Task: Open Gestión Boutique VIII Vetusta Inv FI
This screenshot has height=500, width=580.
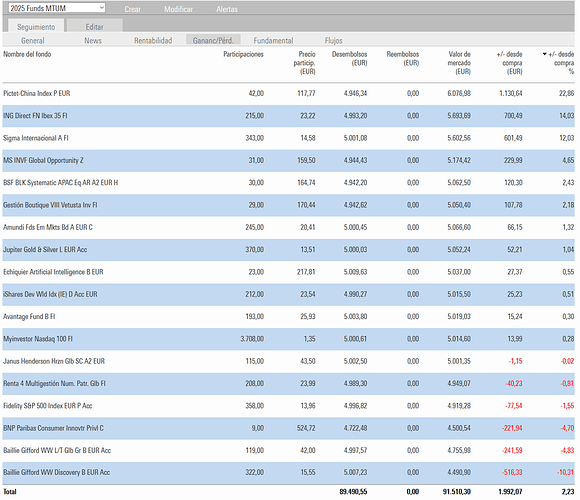Action: click(x=50, y=205)
